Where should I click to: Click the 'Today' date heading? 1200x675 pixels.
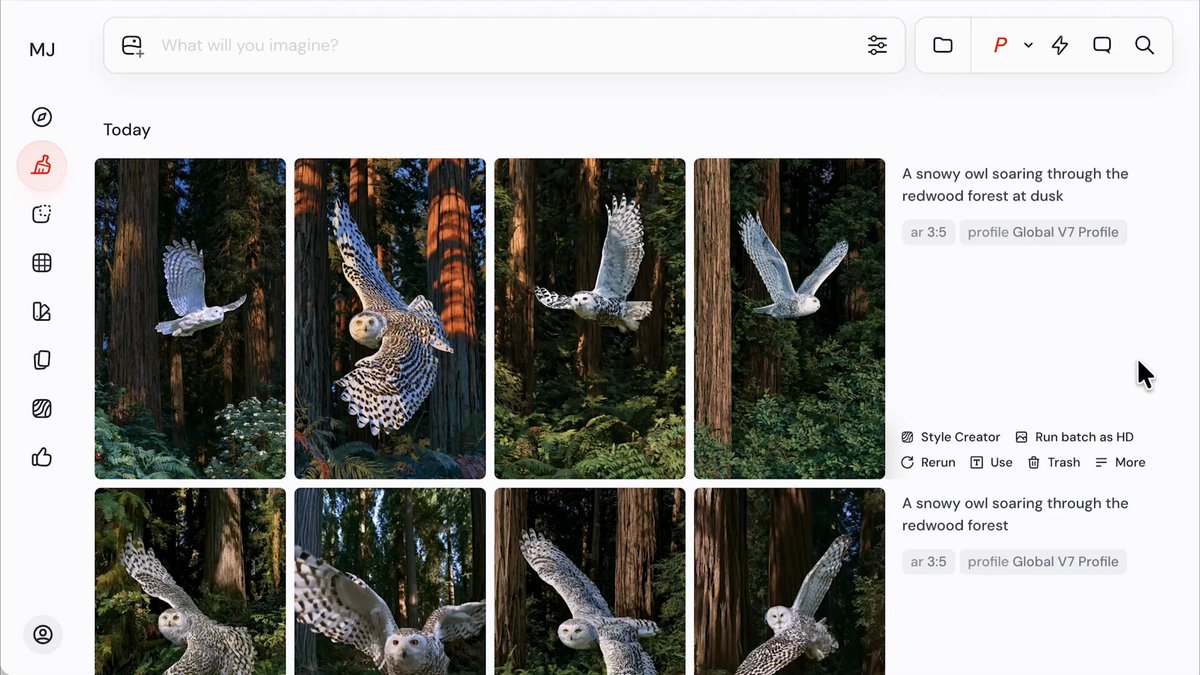pyautogui.click(x=127, y=130)
